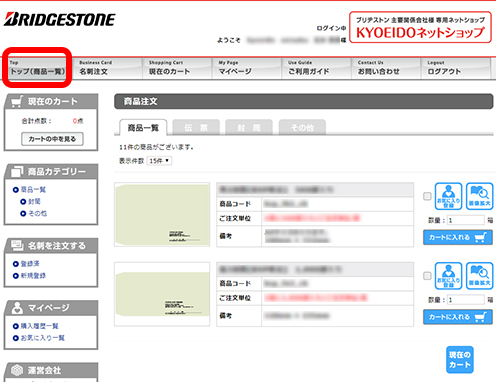This screenshot has width=496, height=382.
Task: Click the first product's お気に入り登録 icon
Action: click(448, 196)
